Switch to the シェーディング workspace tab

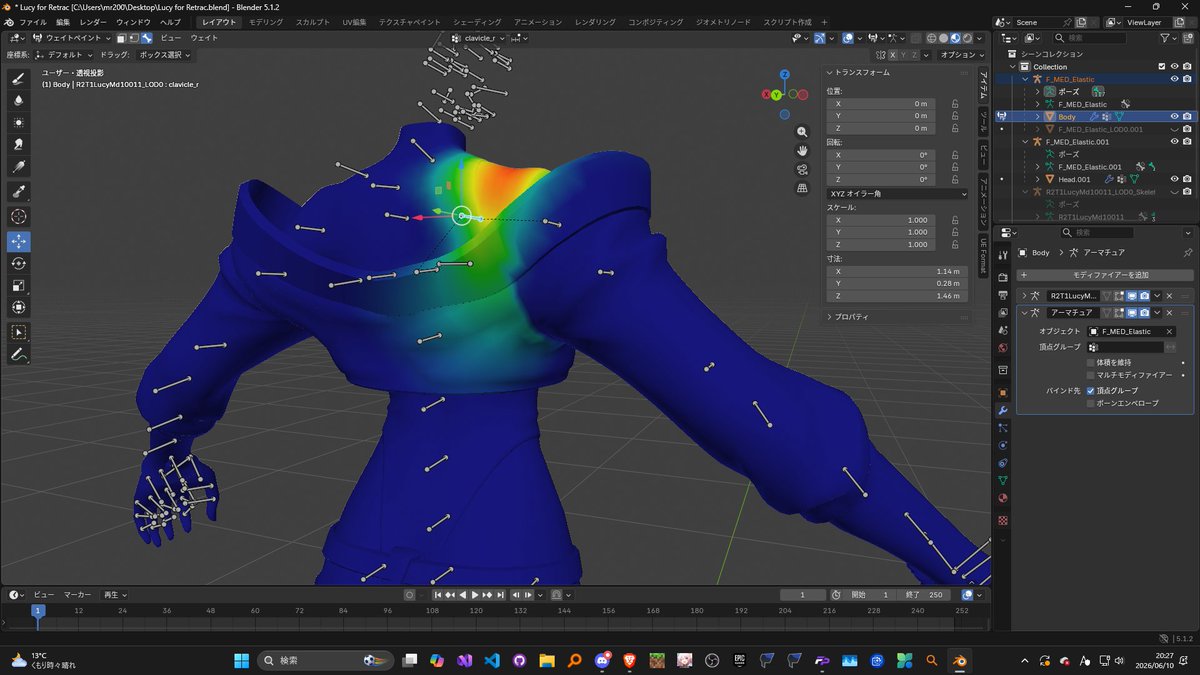click(x=477, y=21)
